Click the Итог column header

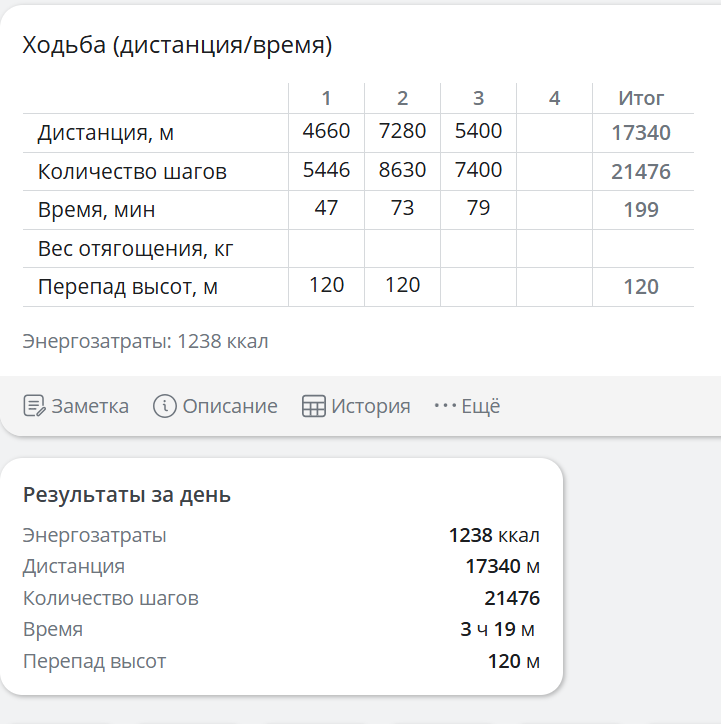[x=641, y=98]
